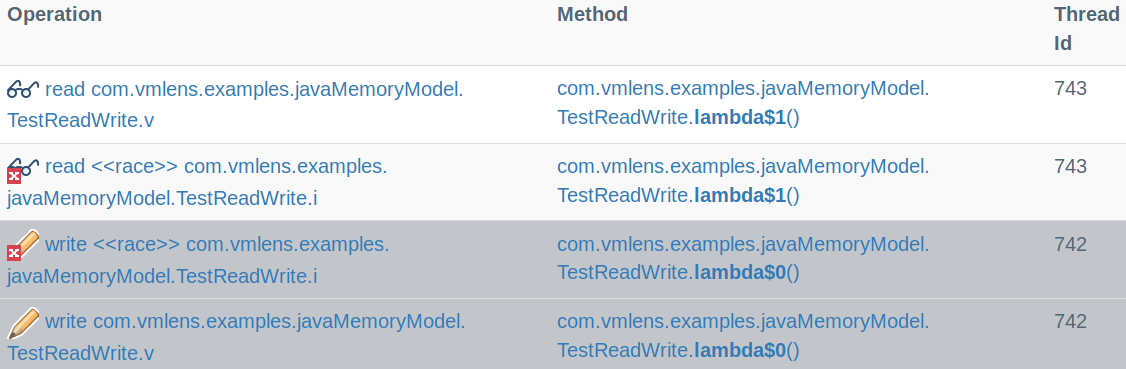Screen dimensions: 1126x369
Task: Open the read TestReadWrite.v operation link
Action: click(x=236, y=105)
